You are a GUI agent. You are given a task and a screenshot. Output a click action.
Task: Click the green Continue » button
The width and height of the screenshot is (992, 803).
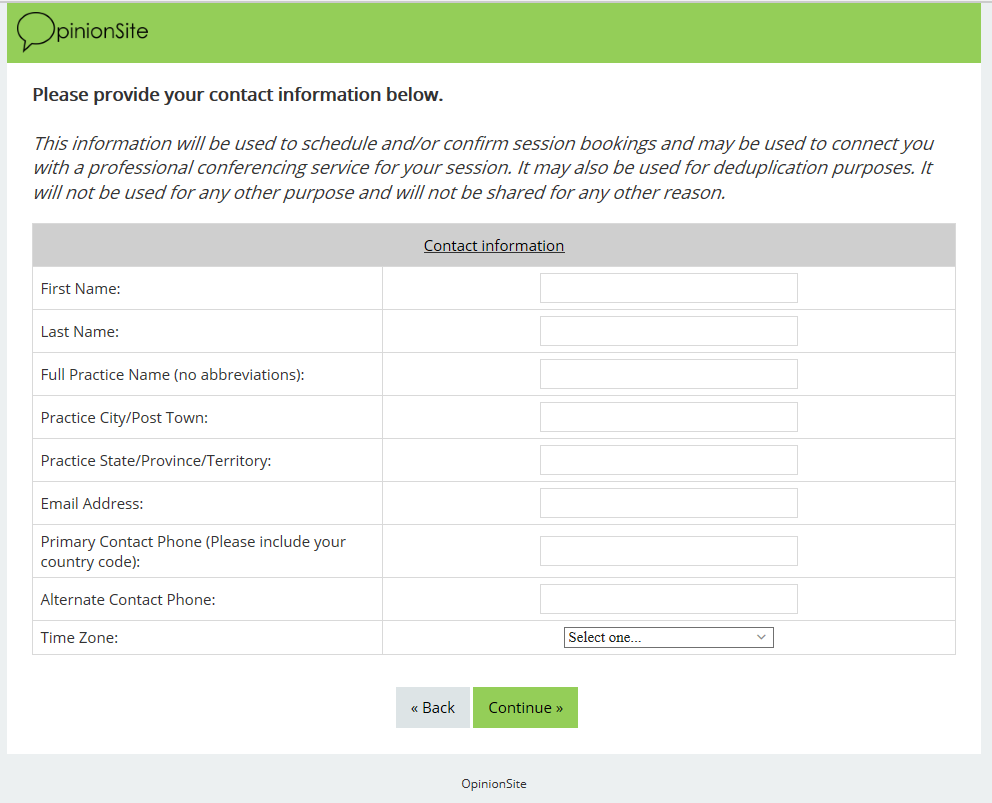tap(525, 707)
